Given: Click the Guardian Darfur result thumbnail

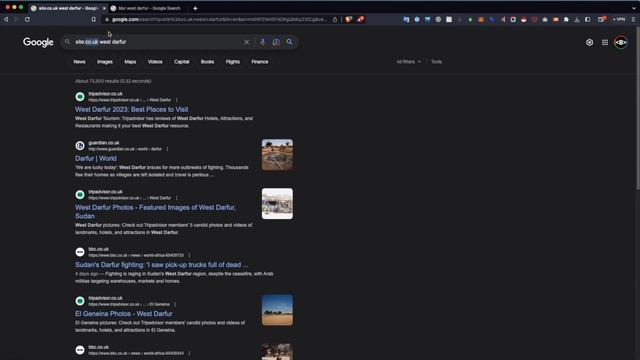Looking at the screenshot, I should (277, 155).
